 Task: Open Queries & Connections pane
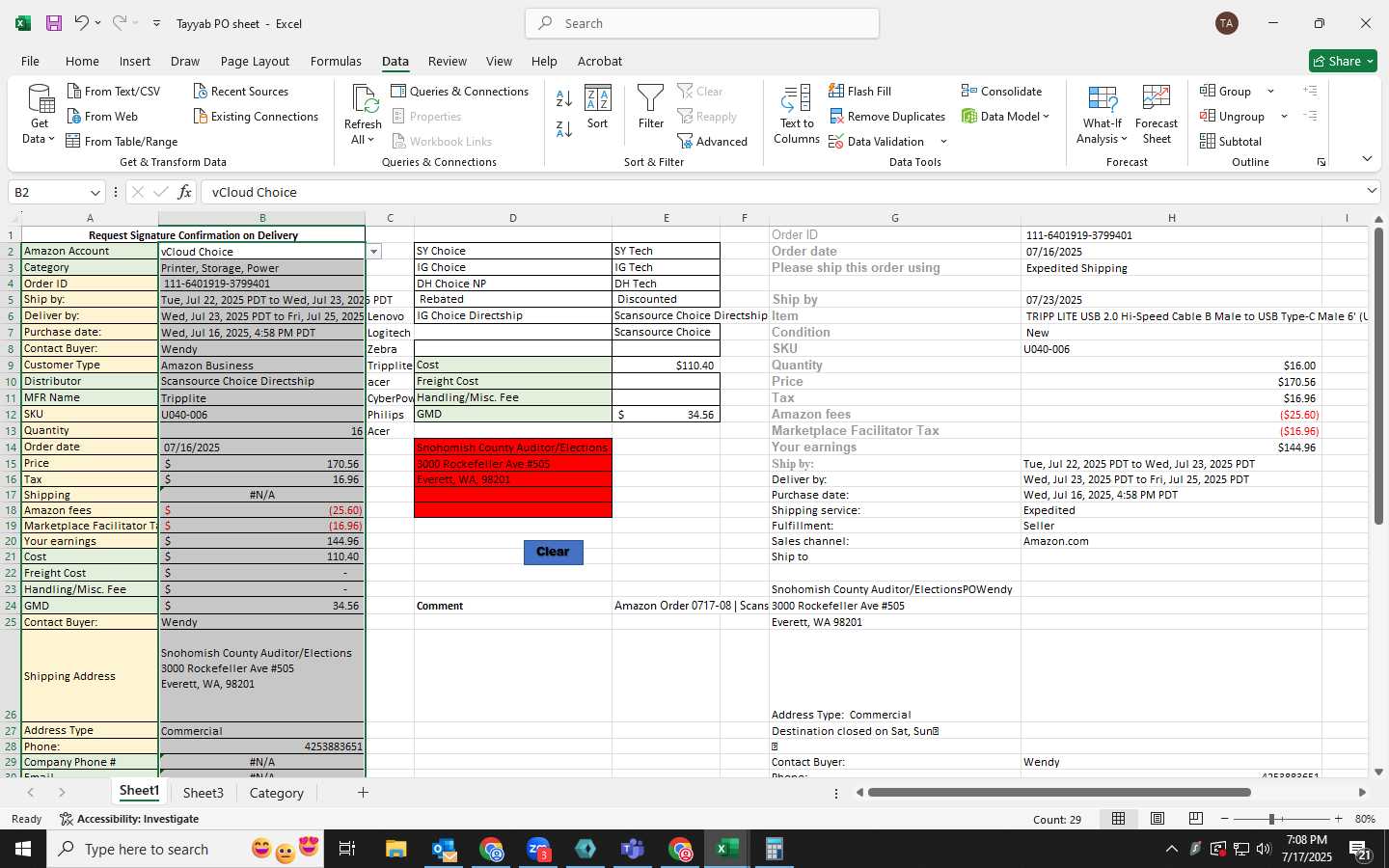pyautogui.click(x=460, y=91)
